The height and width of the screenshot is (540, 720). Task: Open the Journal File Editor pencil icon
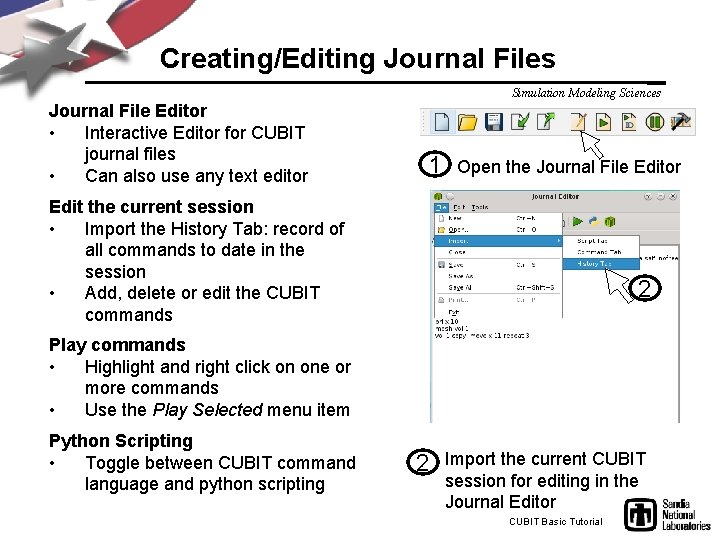coord(578,122)
